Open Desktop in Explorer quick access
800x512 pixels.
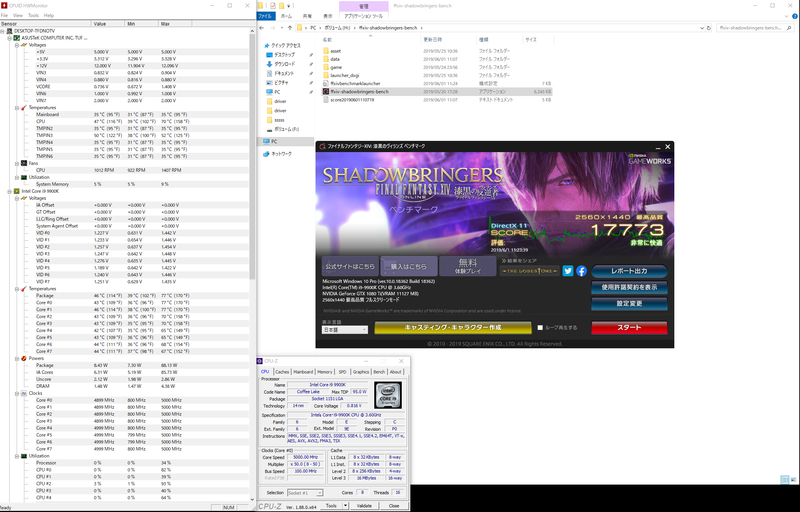[284, 55]
